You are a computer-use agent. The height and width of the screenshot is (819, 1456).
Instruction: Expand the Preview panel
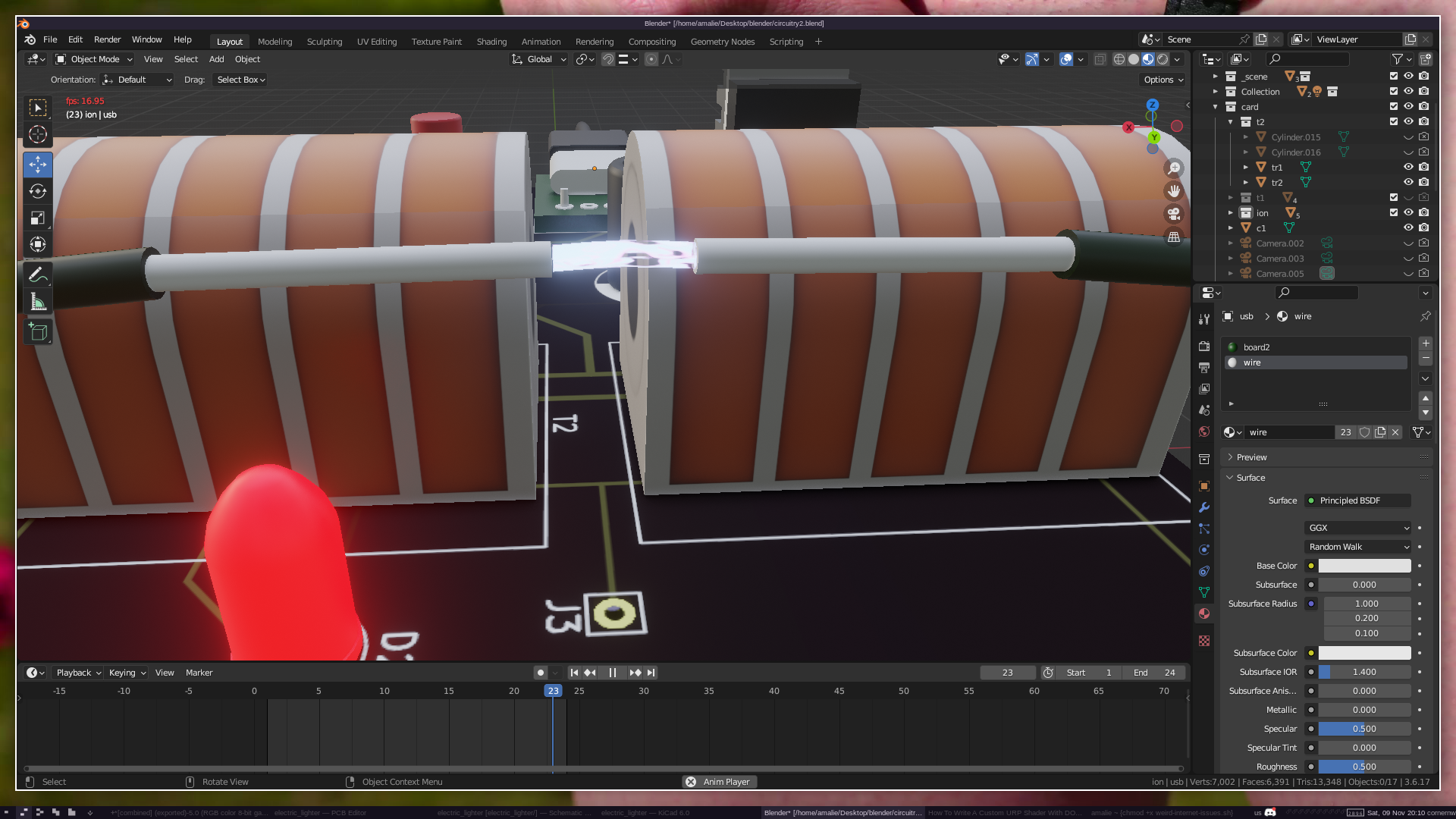coord(1251,457)
